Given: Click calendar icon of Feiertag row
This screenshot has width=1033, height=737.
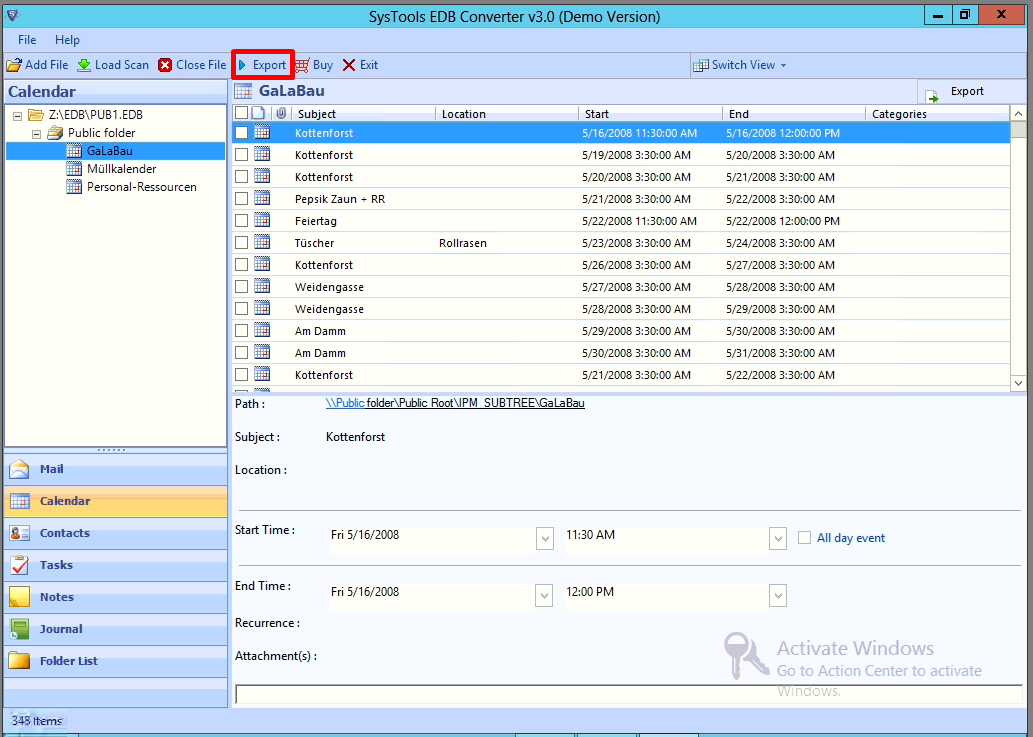Looking at the screenshot, I should (x=262, y=220).
